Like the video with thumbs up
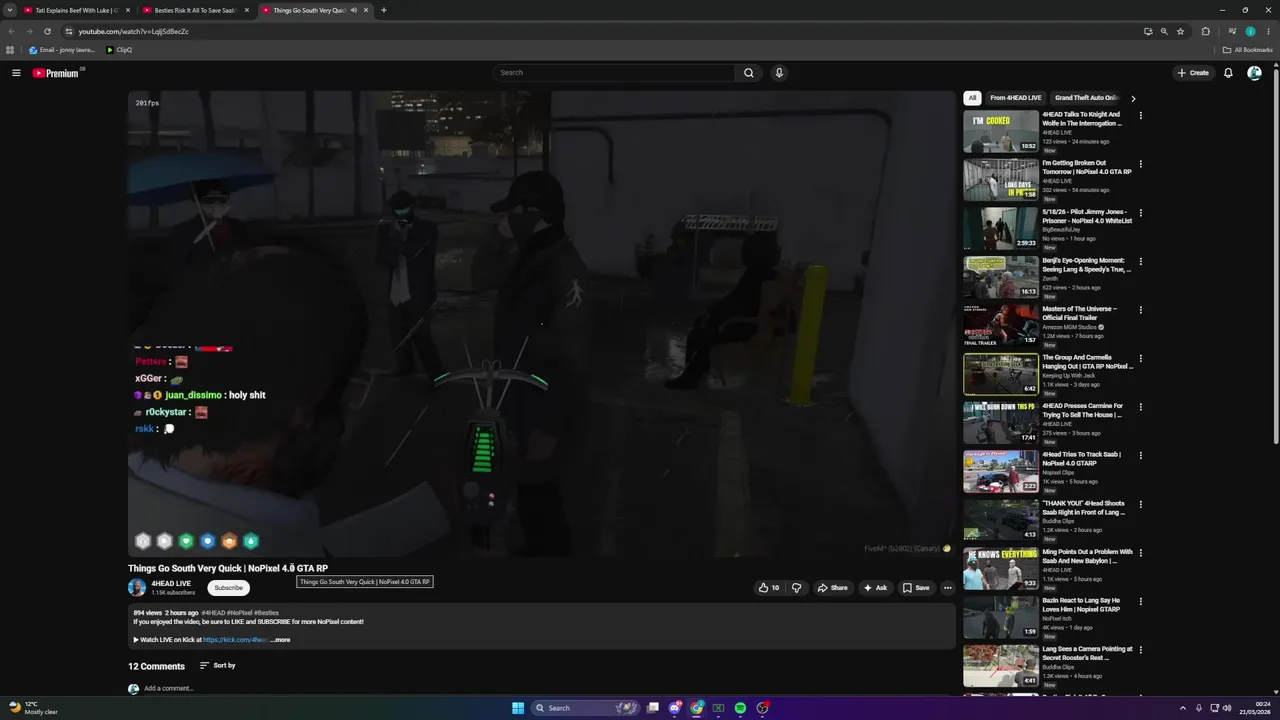 [768, 588]
